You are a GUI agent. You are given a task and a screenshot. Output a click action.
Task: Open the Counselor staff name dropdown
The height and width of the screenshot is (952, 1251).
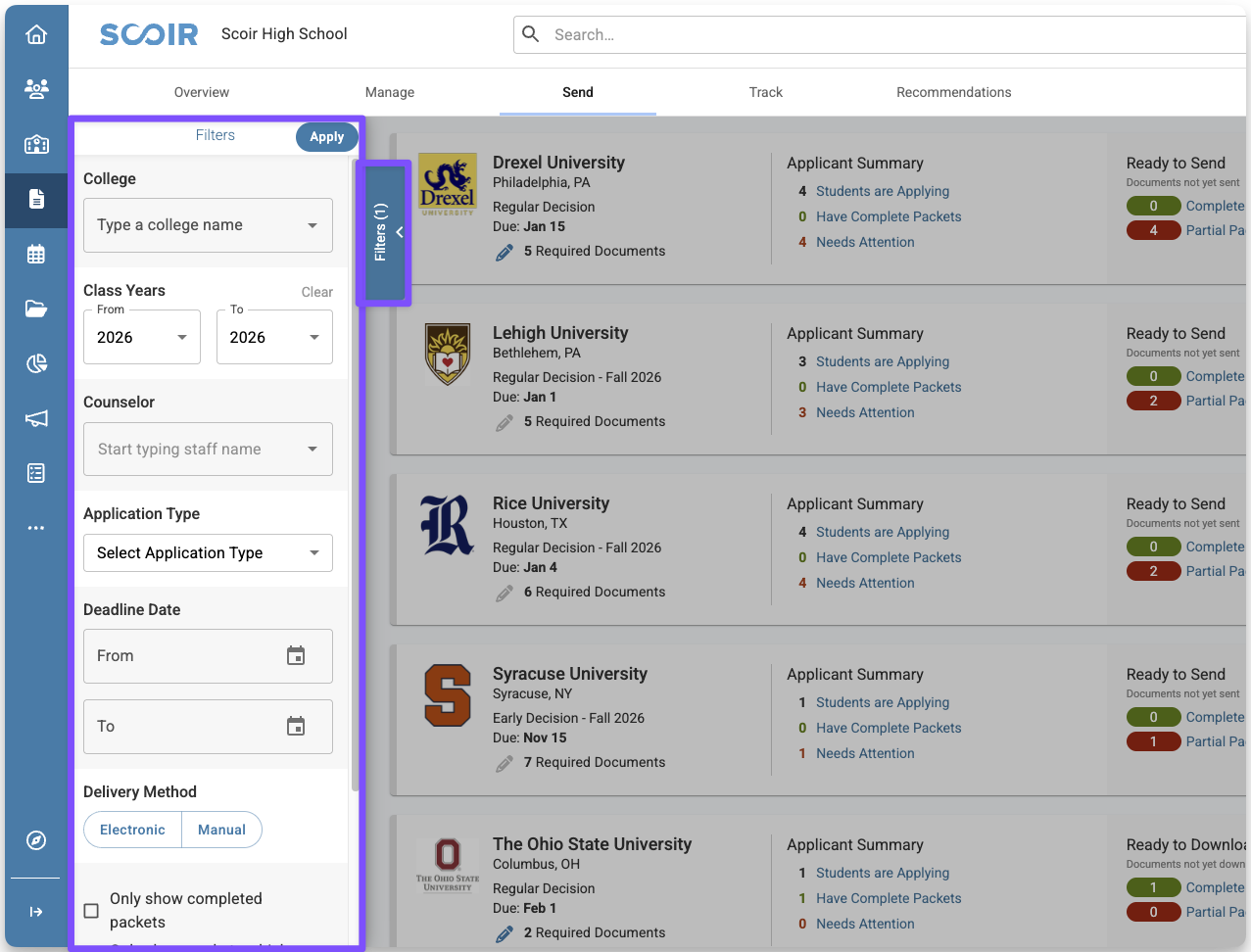coord(208,450)
